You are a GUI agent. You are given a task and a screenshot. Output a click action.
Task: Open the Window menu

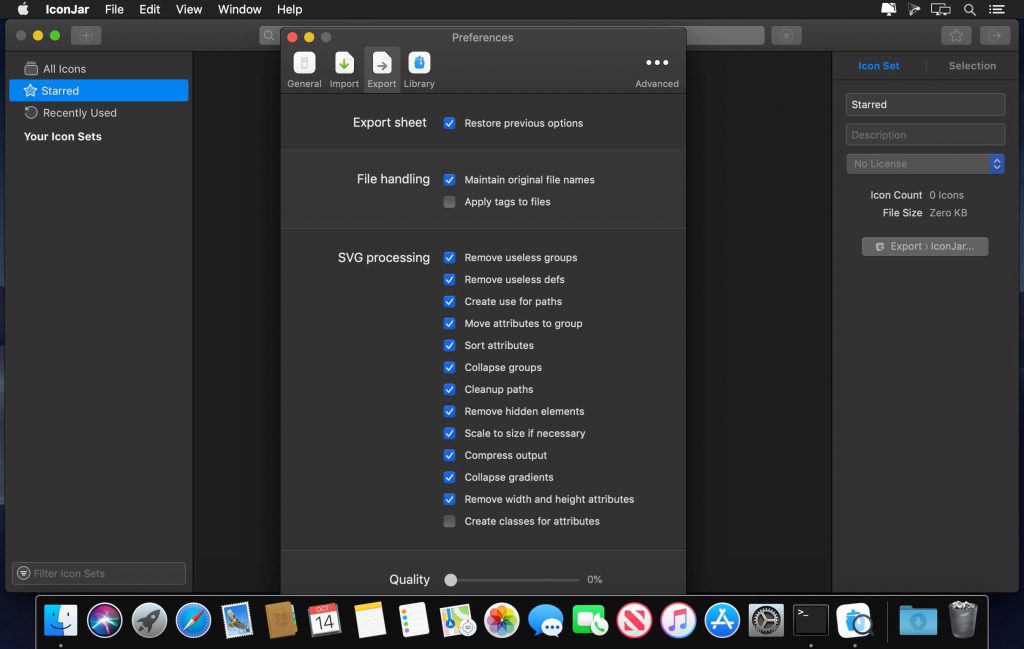pyautogui.click(x=240, y=9)
